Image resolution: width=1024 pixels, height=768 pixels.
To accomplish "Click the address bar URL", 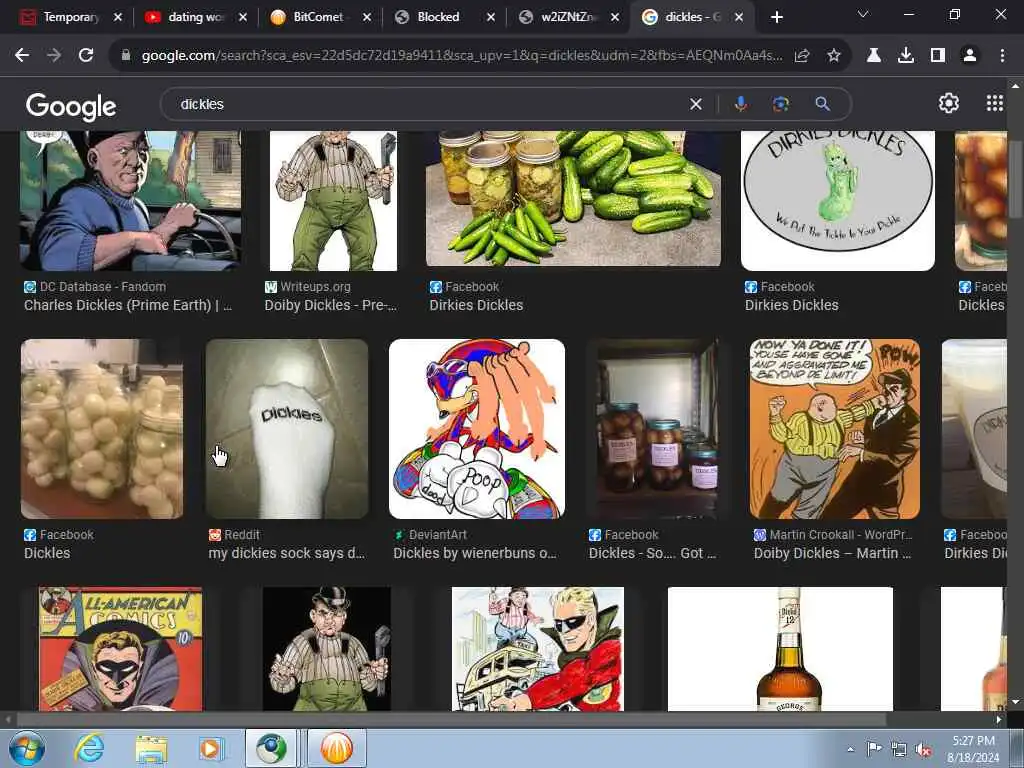I will [x=462, y=56].
